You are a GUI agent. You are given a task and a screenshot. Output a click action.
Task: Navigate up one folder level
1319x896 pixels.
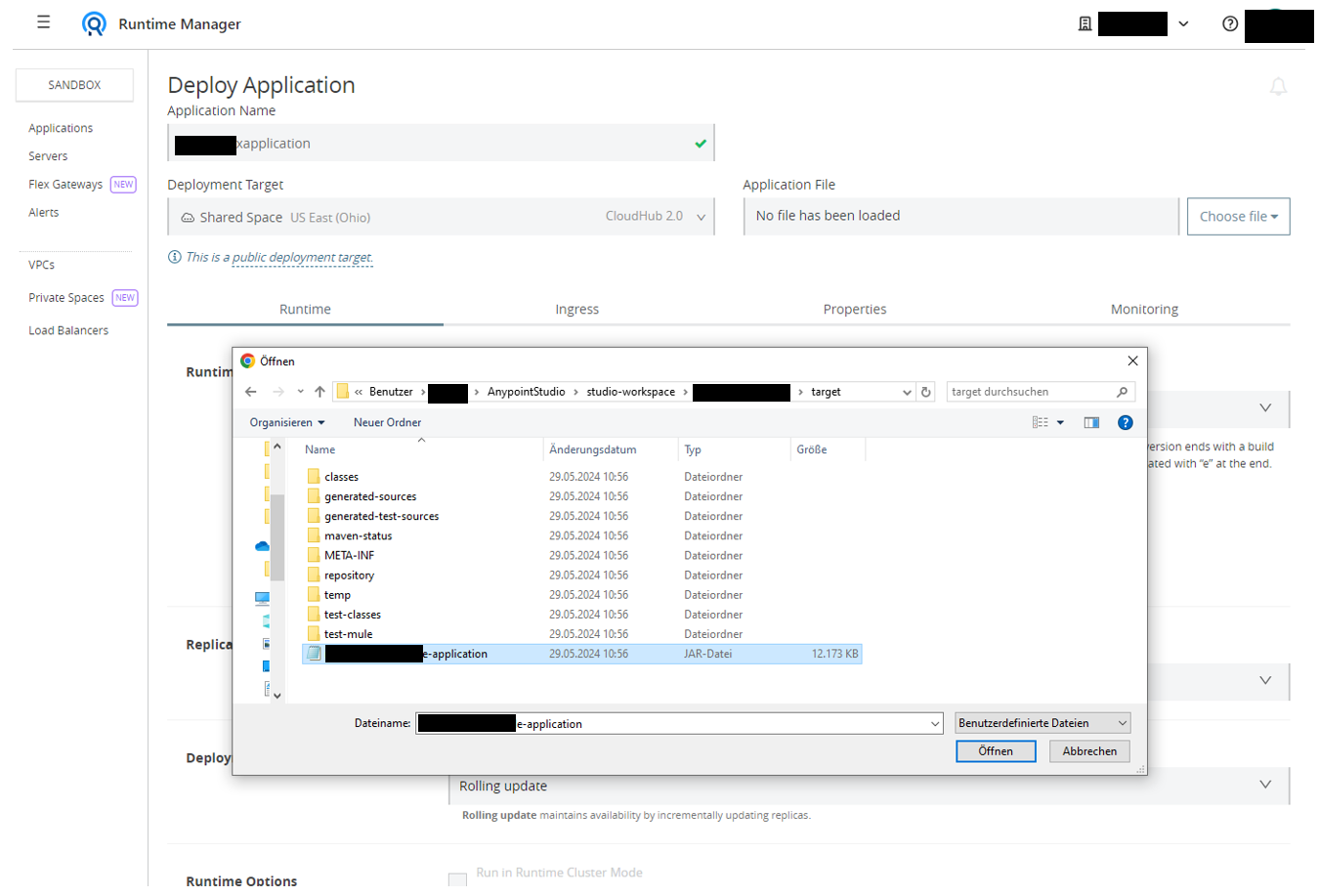pos(319,392)
